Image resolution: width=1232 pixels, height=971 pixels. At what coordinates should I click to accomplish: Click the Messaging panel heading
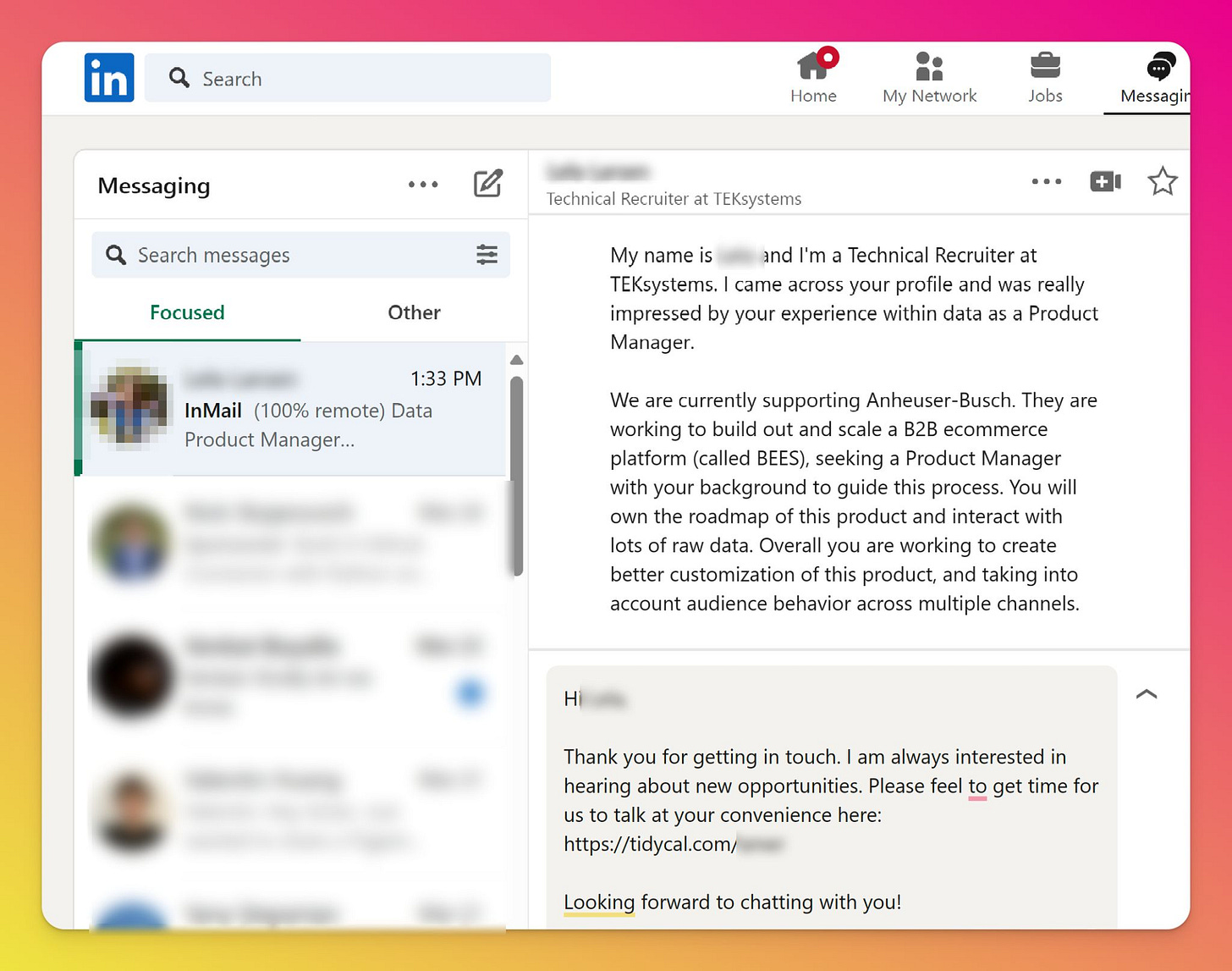click(x=154, y=185)
